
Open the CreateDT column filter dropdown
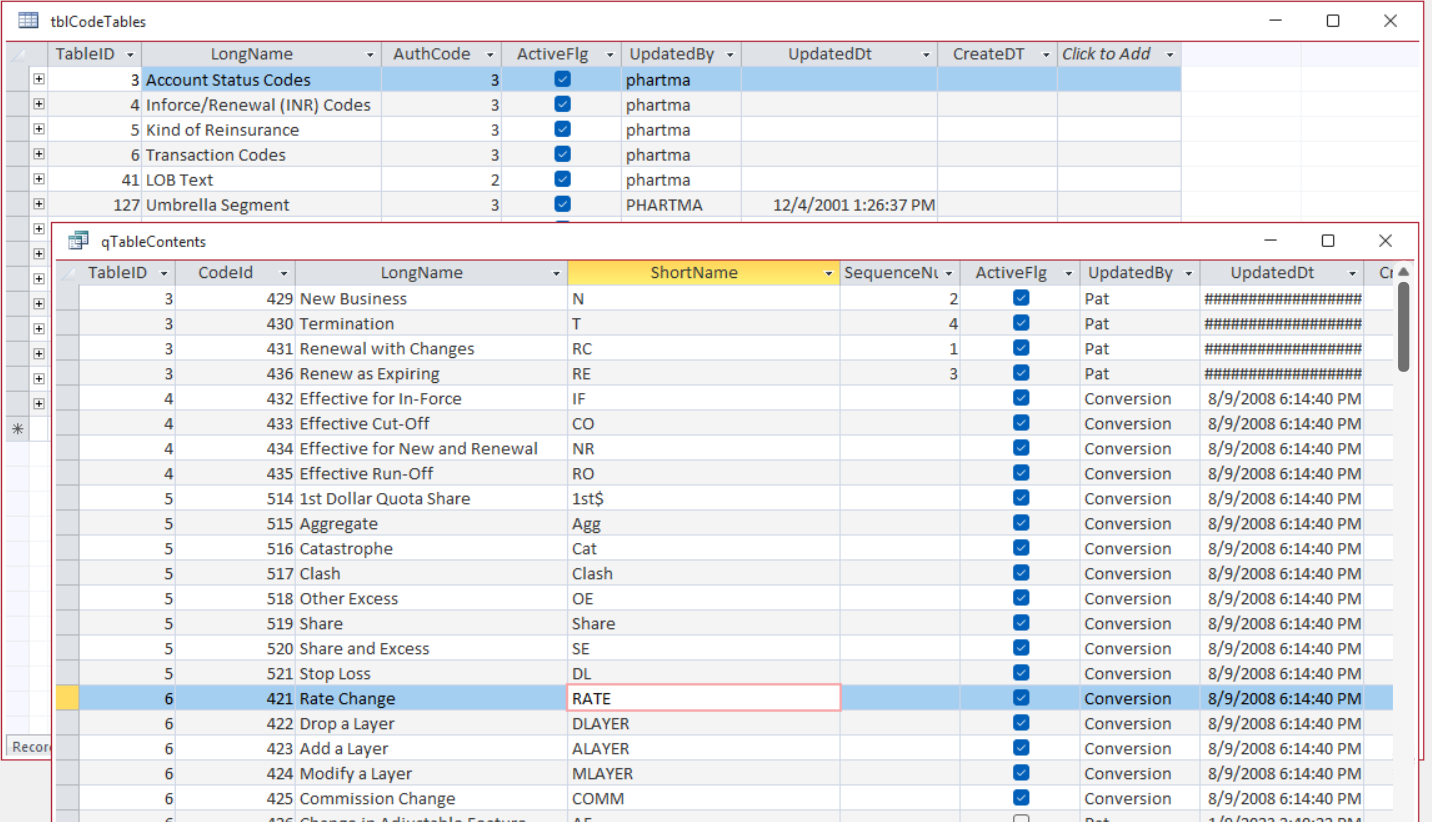pyautogui.click(x=1046, y=55)
